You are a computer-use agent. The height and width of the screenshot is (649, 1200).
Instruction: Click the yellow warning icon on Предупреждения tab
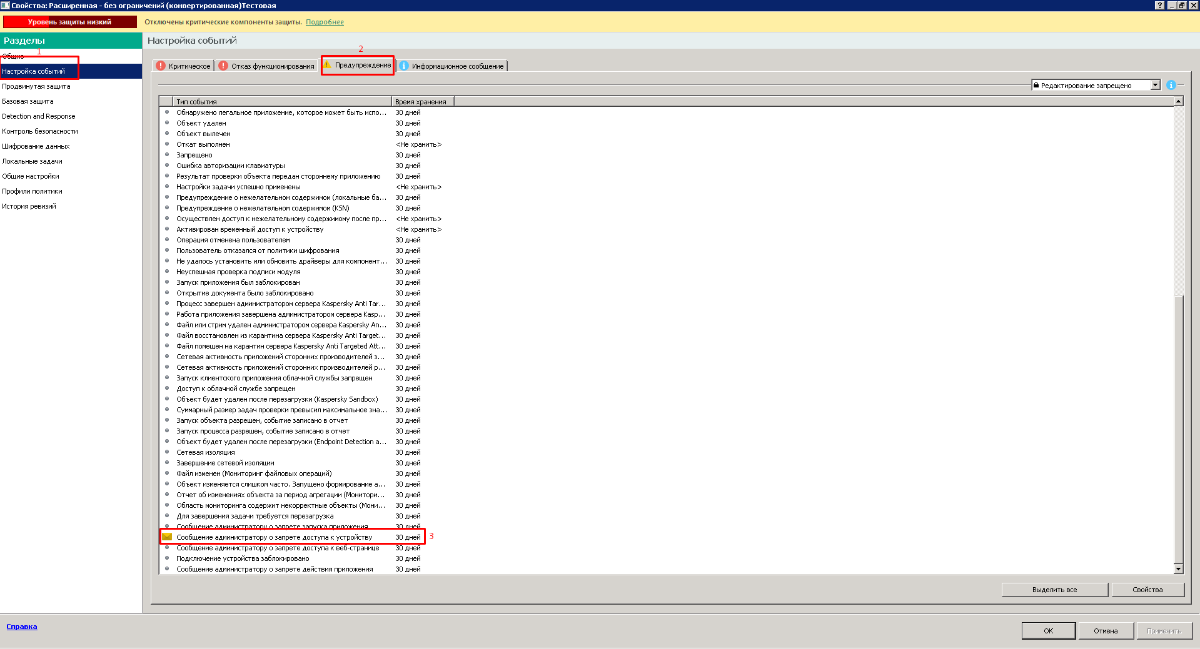tap(328, 65)
